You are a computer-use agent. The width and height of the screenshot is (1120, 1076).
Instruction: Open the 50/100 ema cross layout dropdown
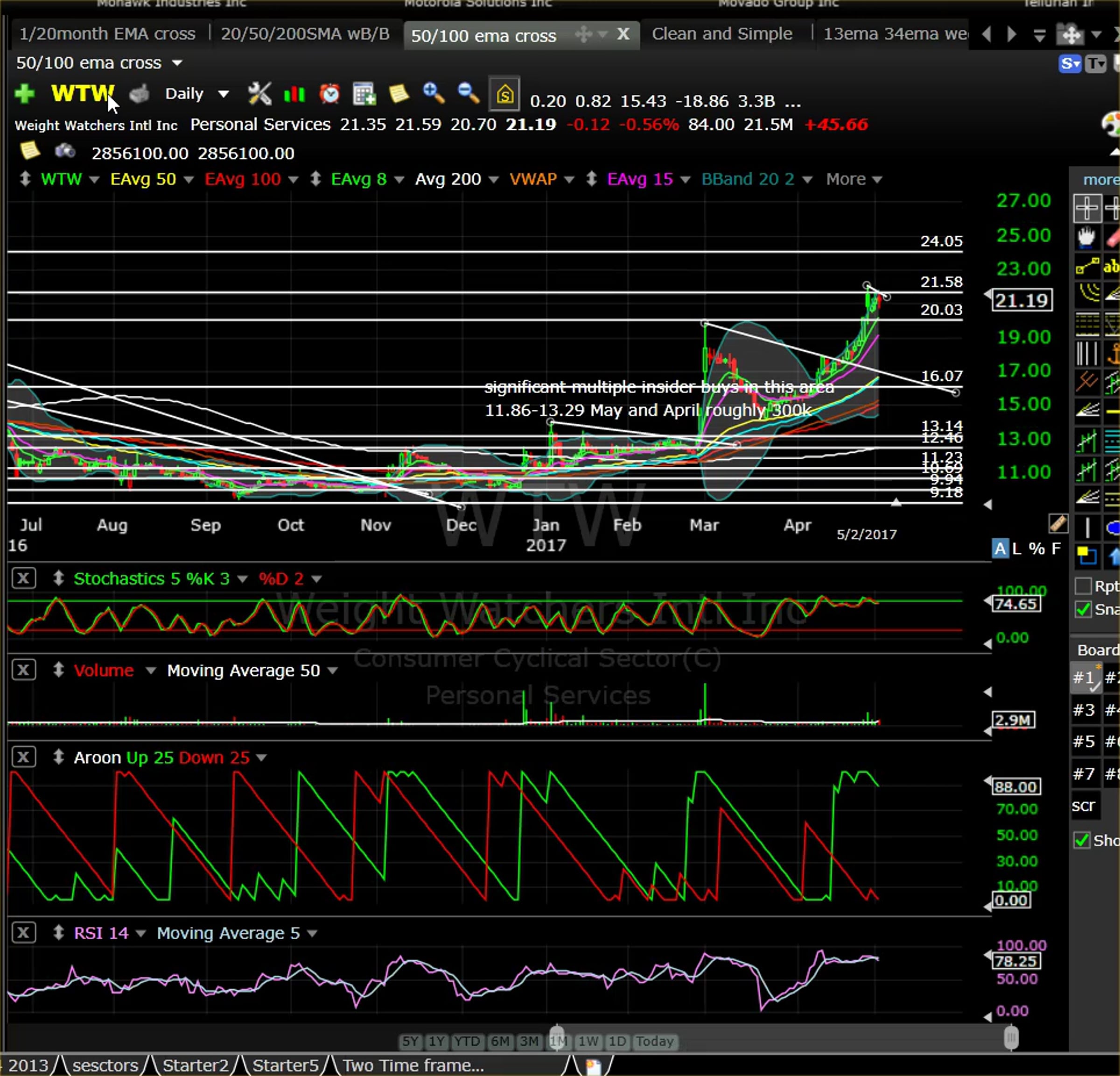(x=178, y=62)
